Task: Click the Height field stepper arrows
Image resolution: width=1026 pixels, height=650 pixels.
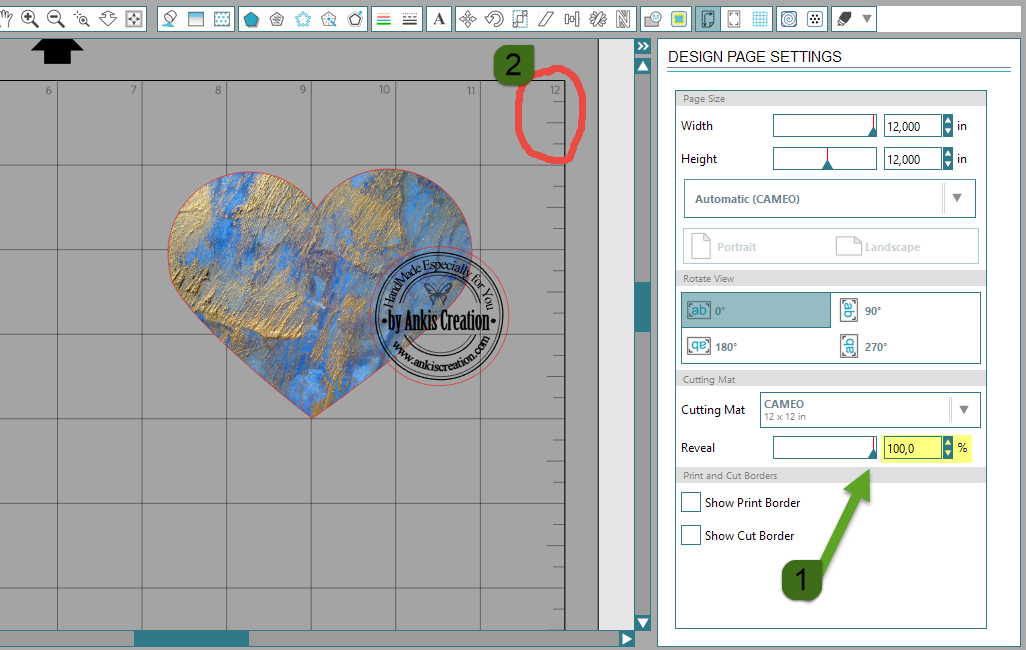Action: pyautogui.click(x=948, y=158)
